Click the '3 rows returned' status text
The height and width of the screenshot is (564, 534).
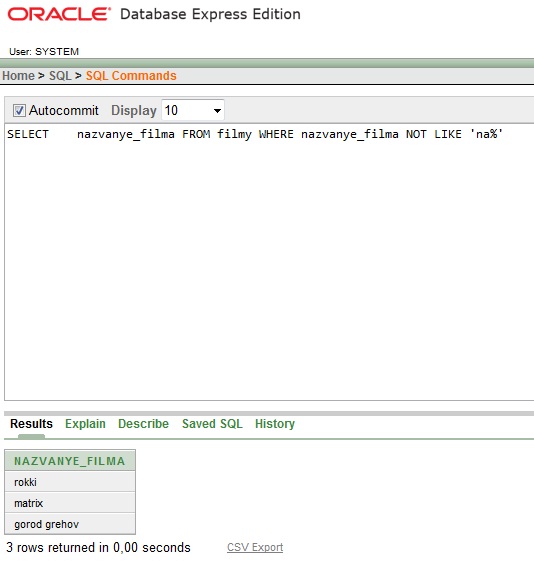[98, 547]
